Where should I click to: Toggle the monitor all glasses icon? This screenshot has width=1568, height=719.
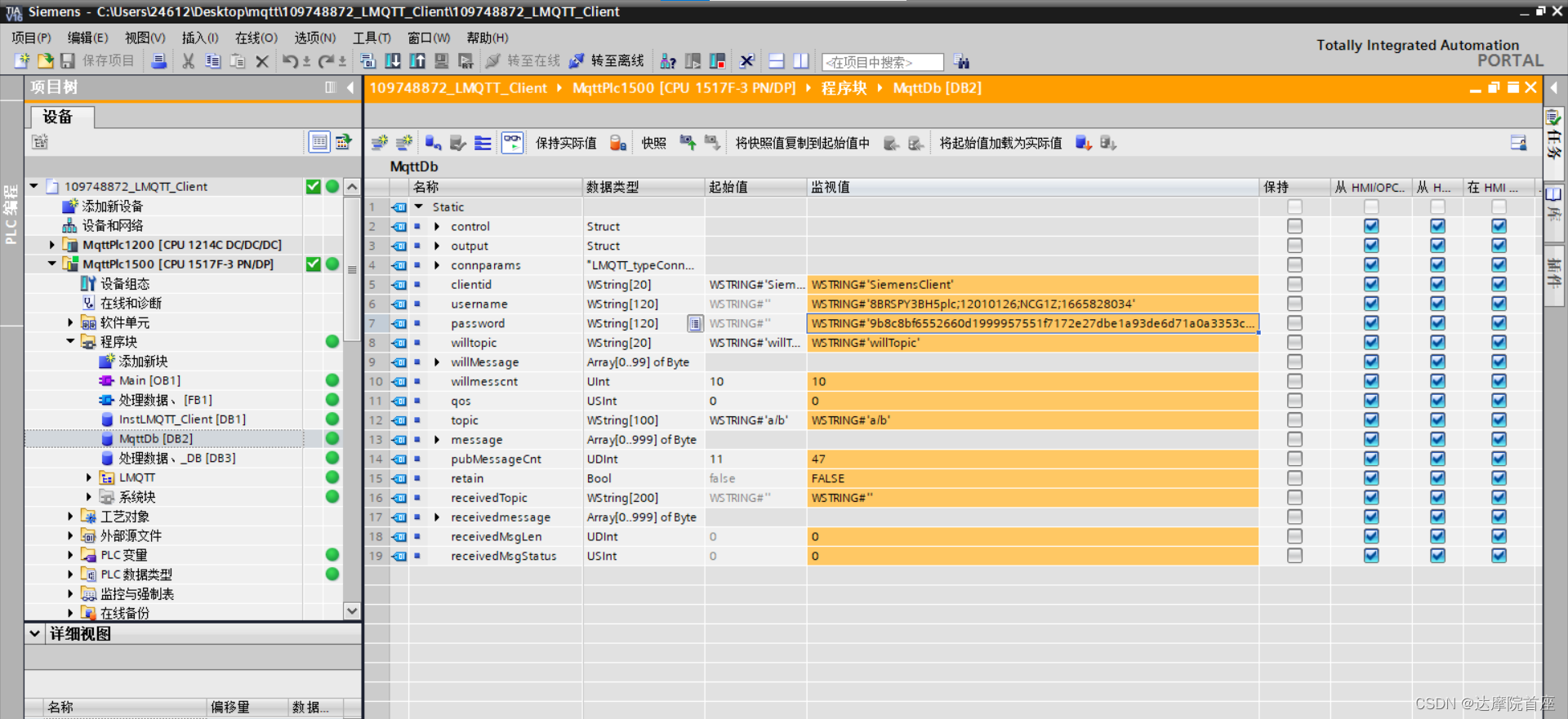point(513,143)
